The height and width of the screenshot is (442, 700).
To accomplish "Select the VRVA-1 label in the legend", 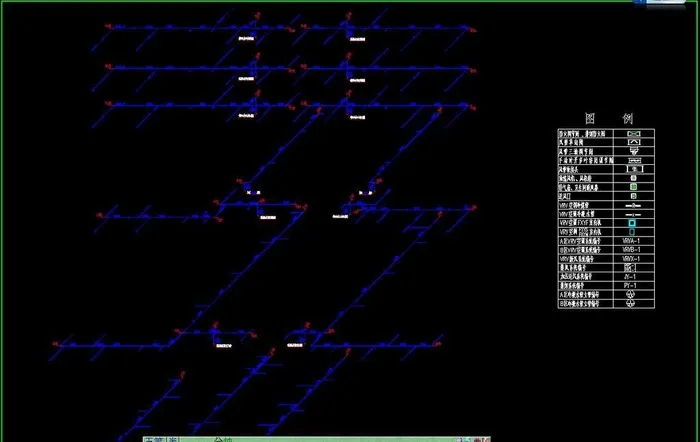I will [631, 240].
